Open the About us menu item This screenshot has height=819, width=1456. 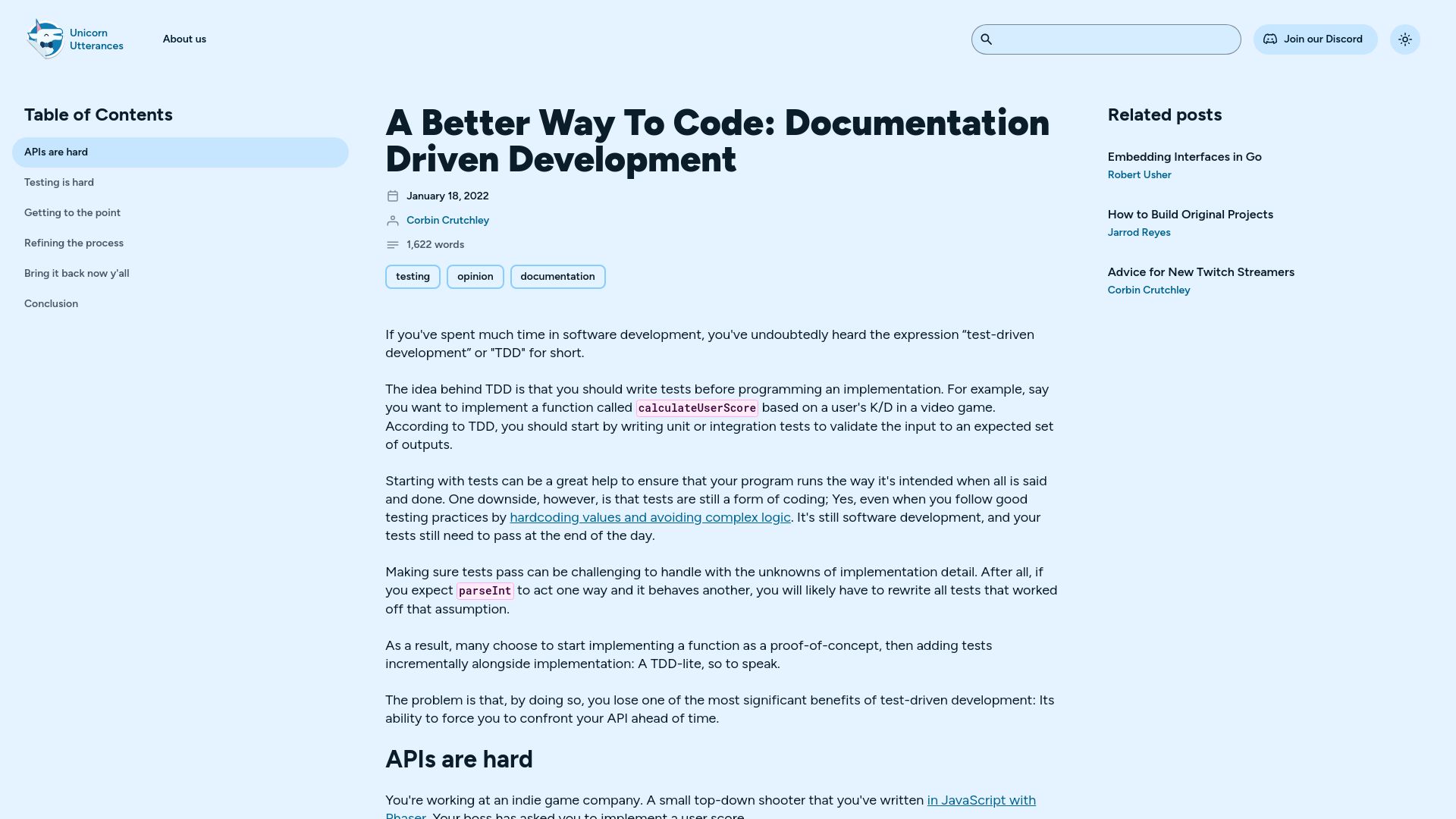click(184, 39)
